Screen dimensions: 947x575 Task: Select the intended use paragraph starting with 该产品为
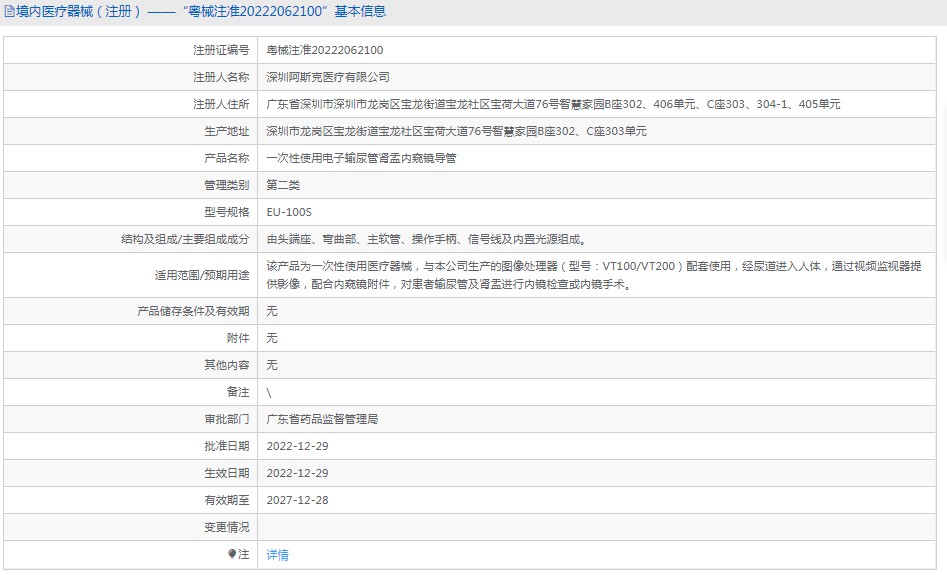pos(594,275)
